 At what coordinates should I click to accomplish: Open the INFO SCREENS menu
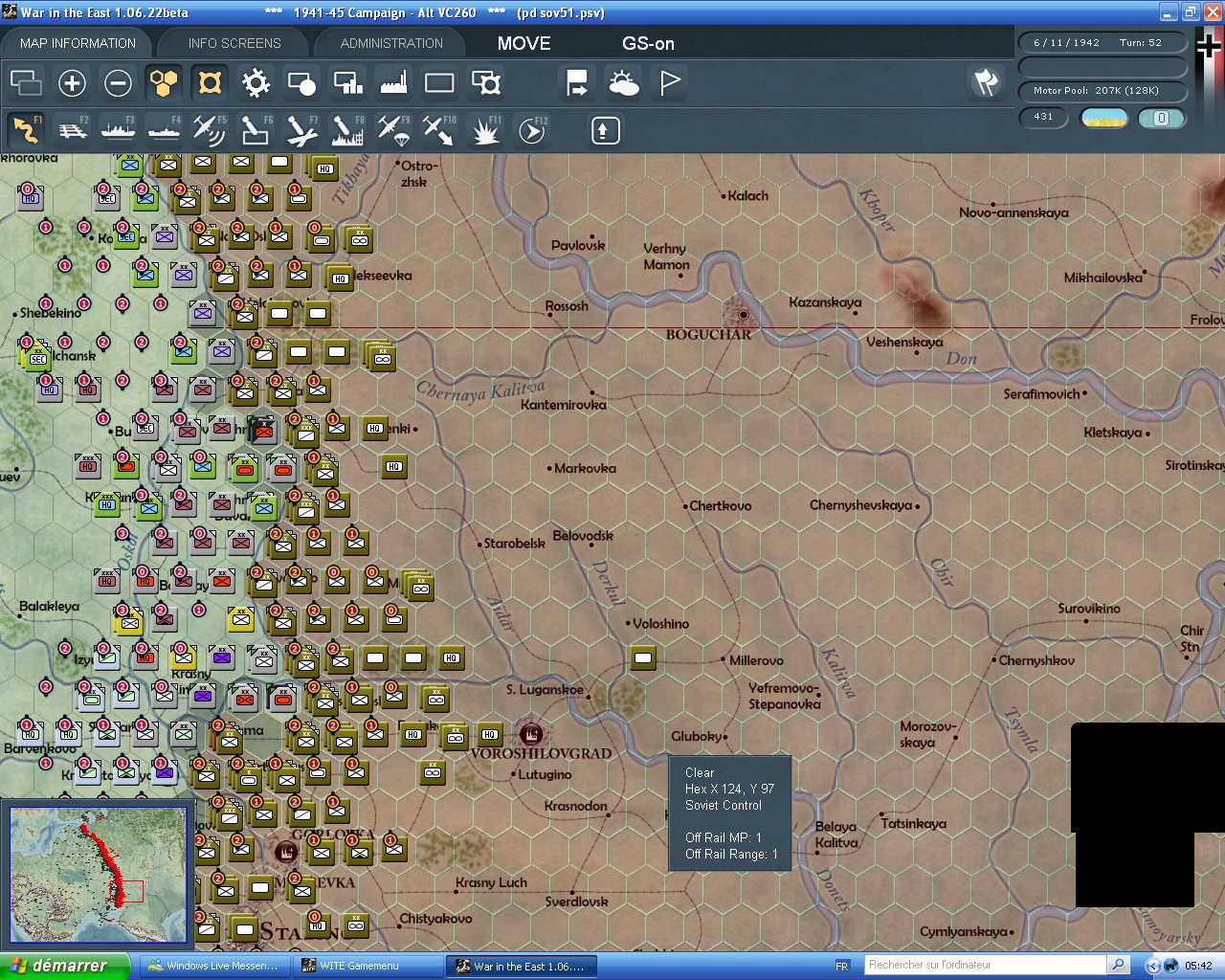pos(233,42)
